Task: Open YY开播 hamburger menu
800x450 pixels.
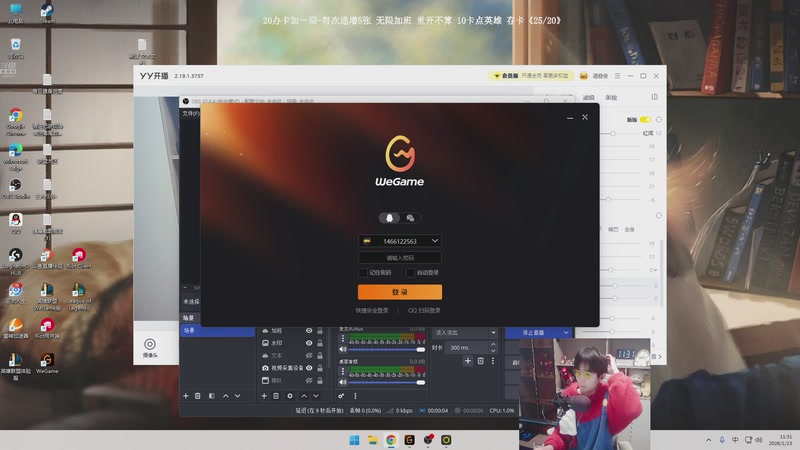Action: [617, 76]
